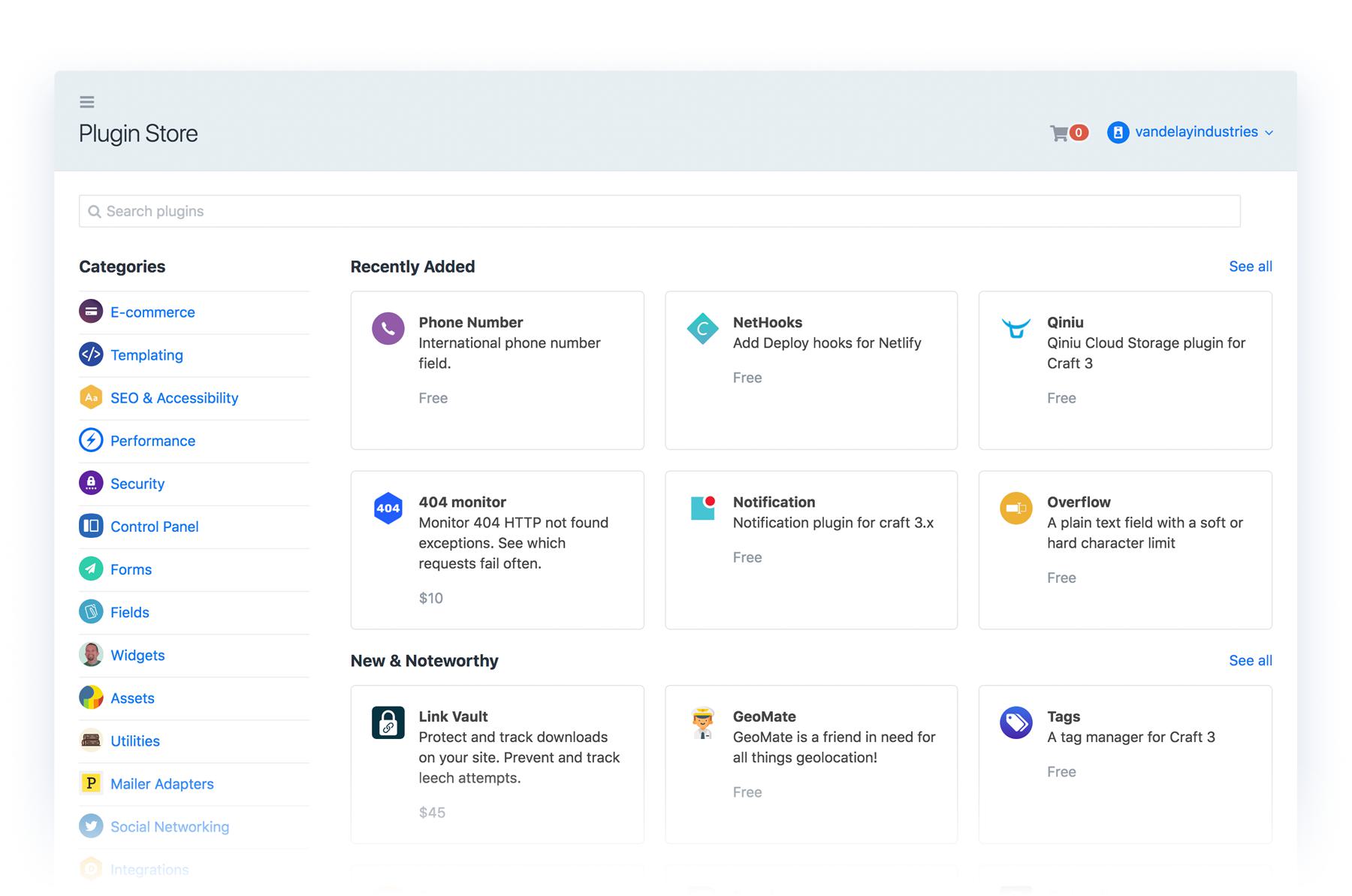Click the Phone Number plugin icon
Viewport: 1352px width, 896px height.
388,329
